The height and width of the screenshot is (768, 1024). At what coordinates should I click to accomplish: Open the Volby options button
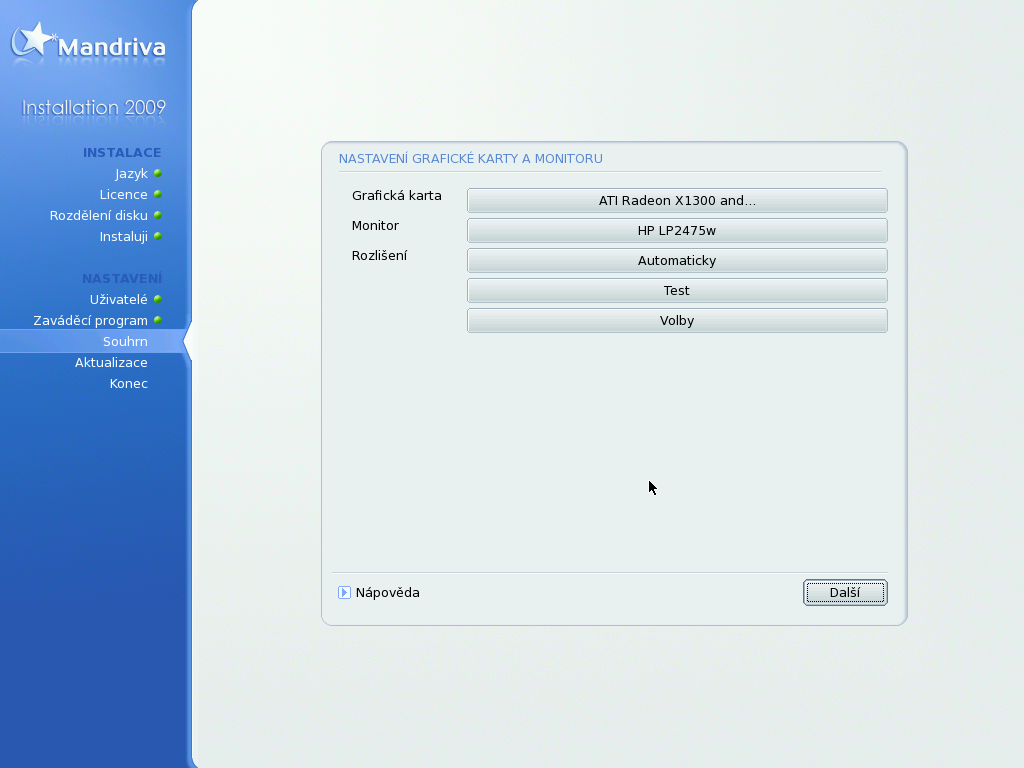tap(677, 321)
